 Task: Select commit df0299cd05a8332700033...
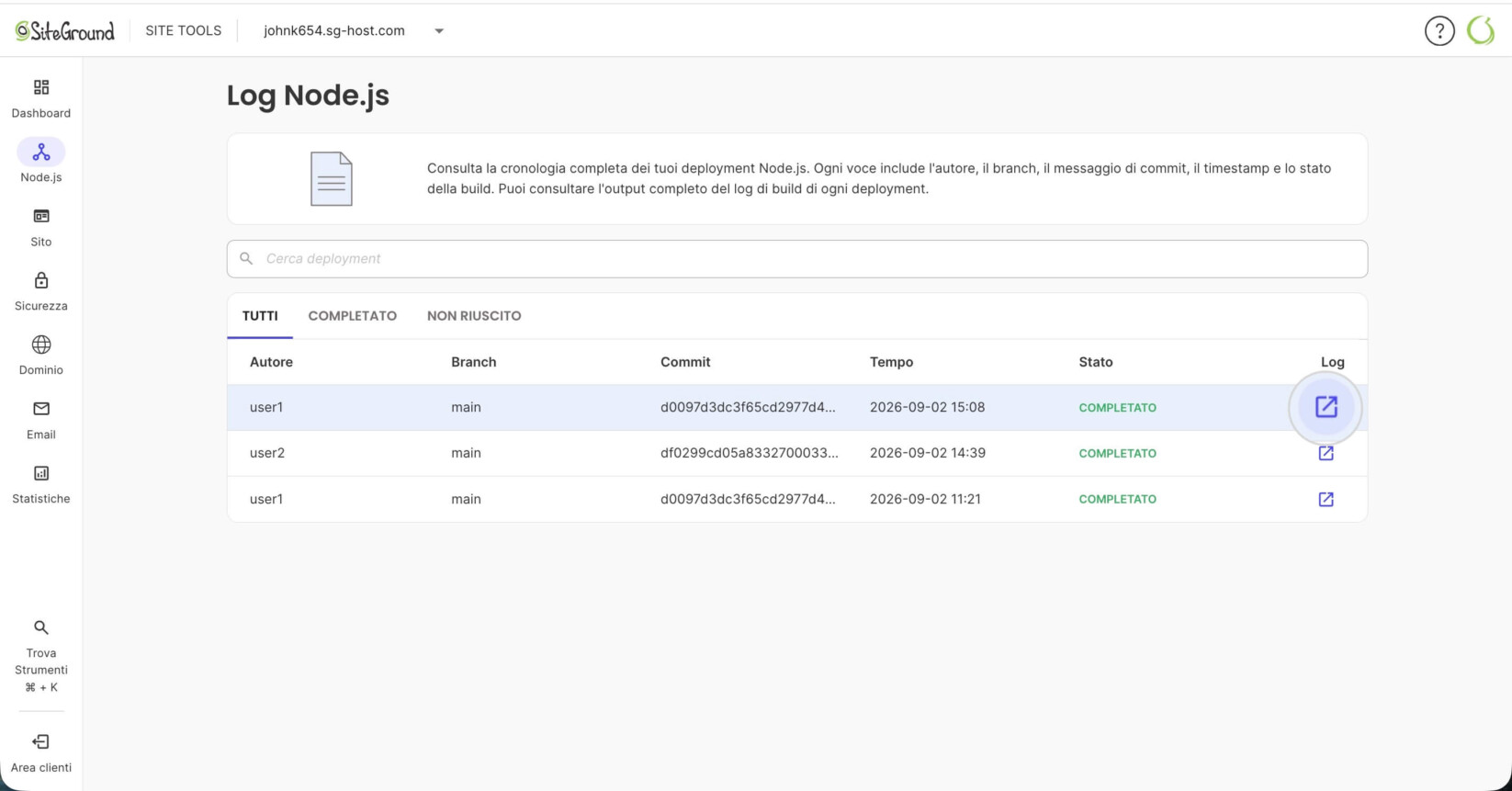click(x=750, y=453)
